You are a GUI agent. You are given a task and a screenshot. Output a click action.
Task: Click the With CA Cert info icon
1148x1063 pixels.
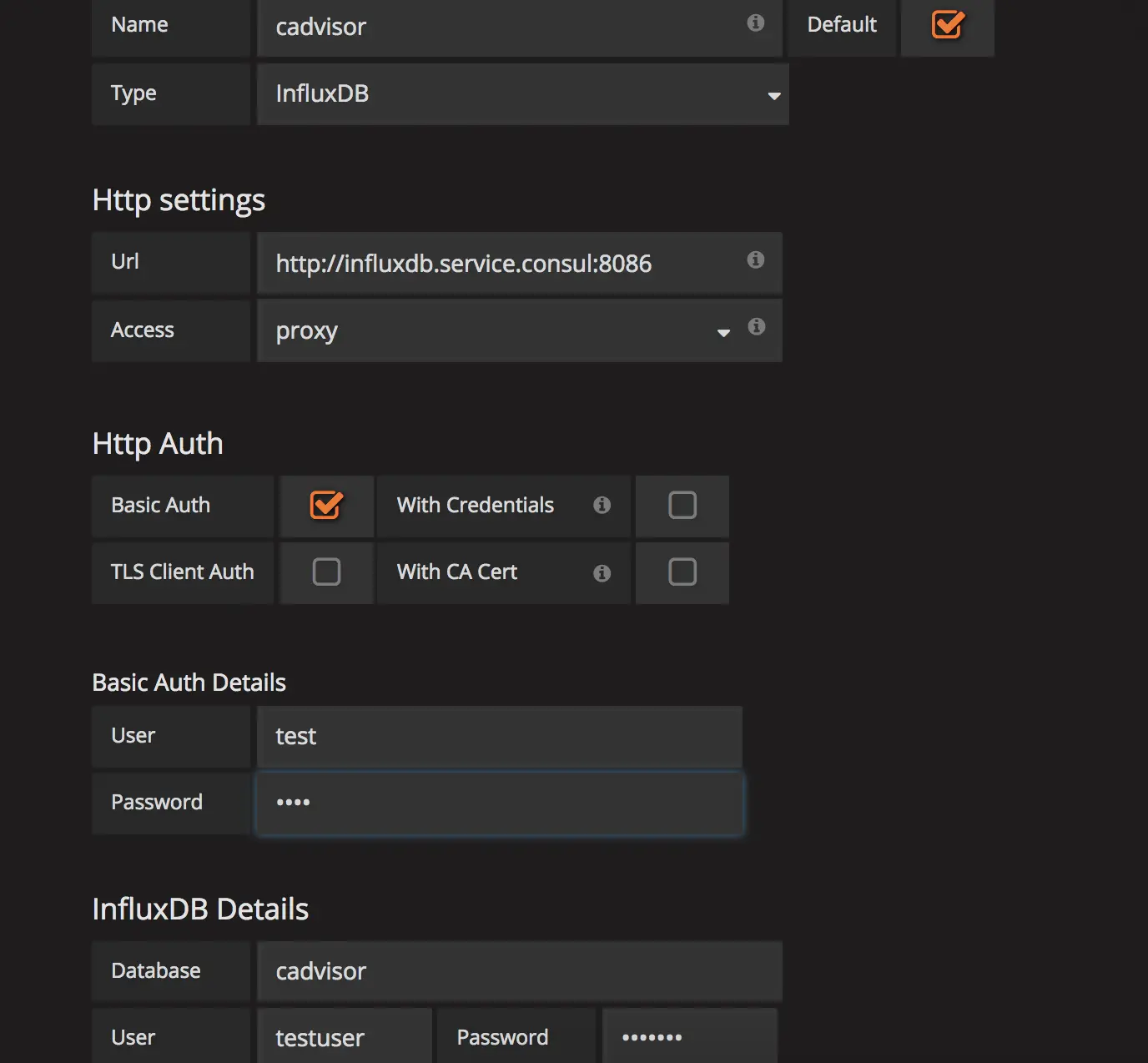(x=602, y=573)
